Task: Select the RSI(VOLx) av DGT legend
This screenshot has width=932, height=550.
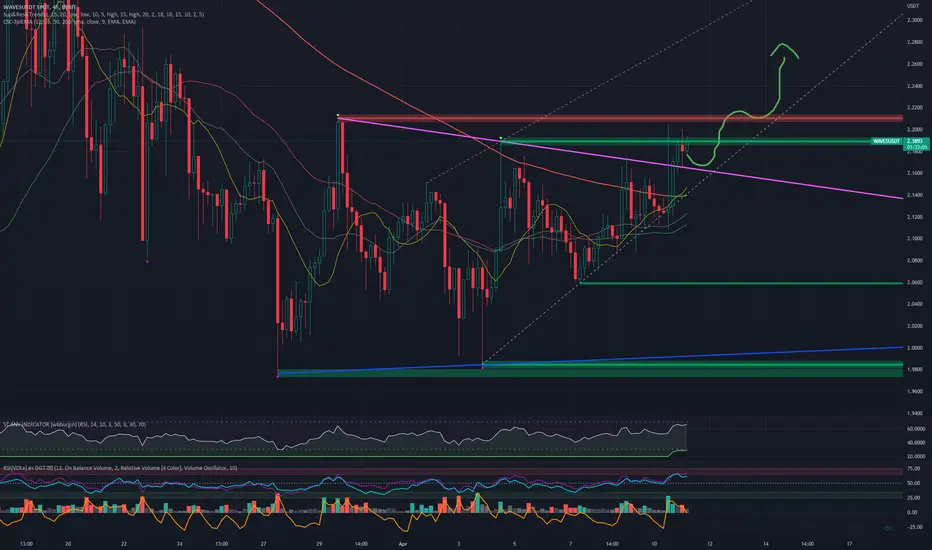Action: pos(119,468)
